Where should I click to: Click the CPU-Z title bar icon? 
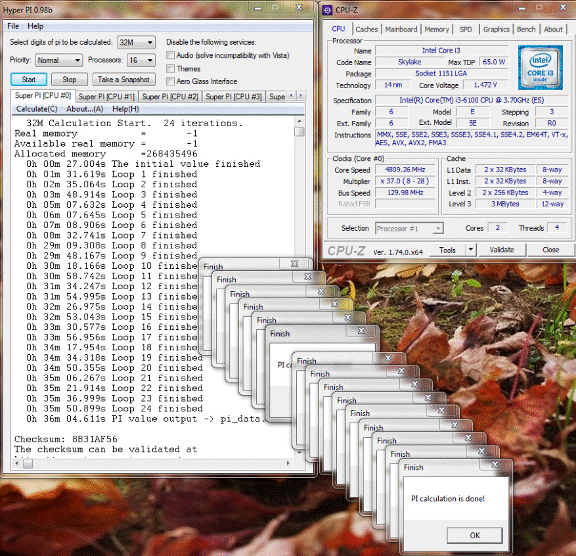click(x=327, y=10)
